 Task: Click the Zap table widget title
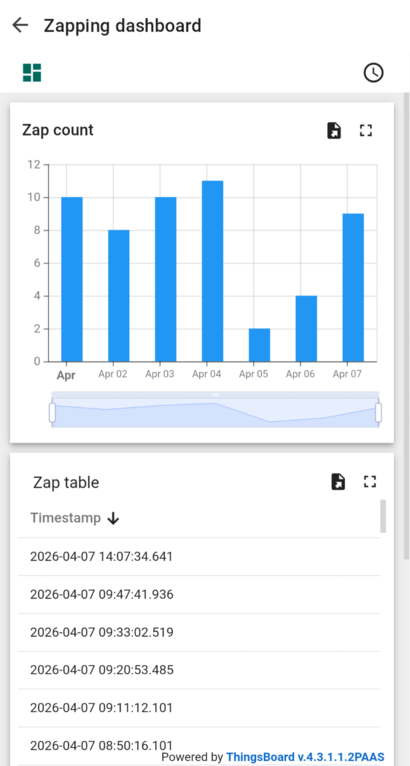[x=66, y=483]
